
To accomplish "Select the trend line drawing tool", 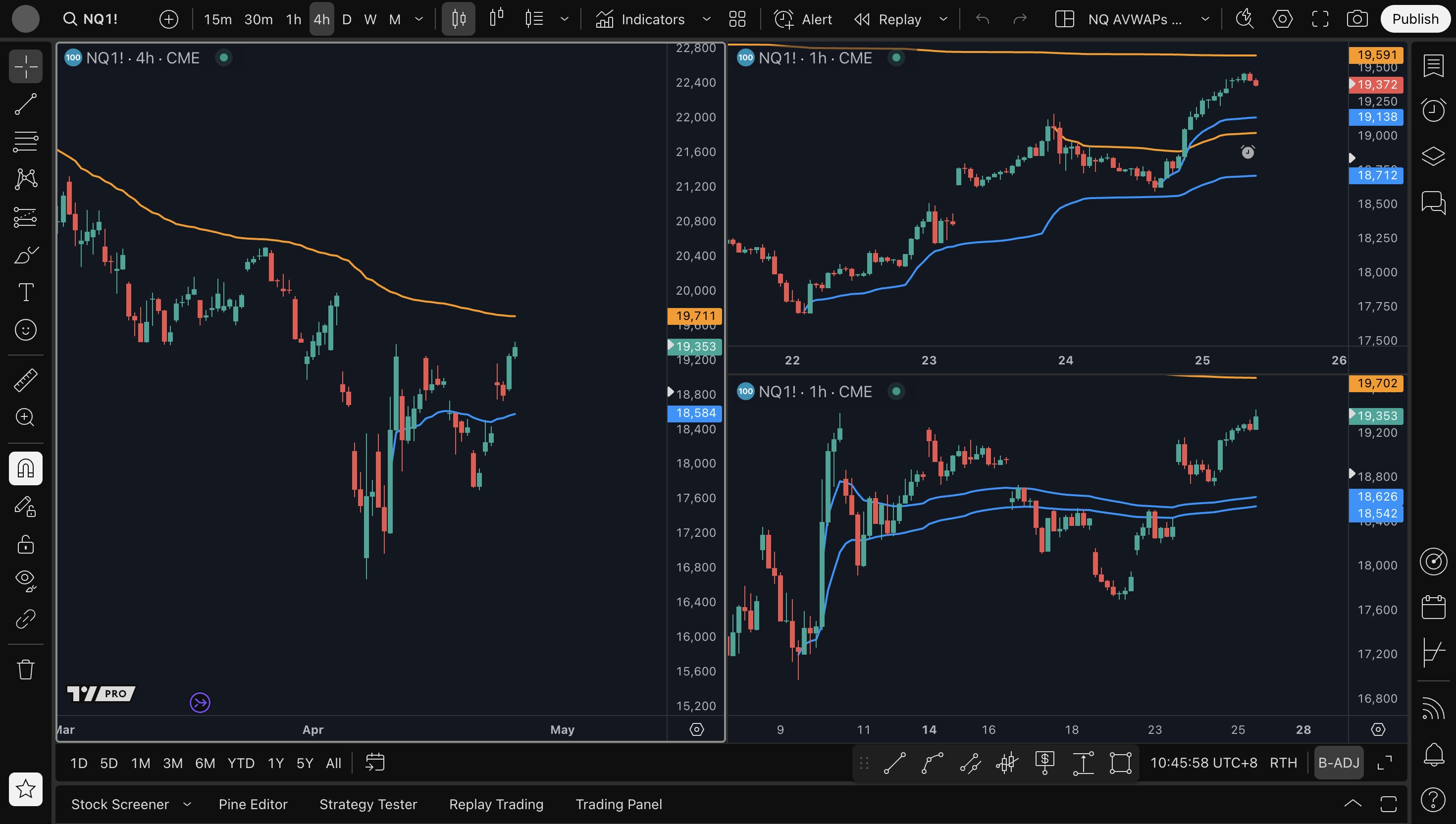I will coord(25,104).
